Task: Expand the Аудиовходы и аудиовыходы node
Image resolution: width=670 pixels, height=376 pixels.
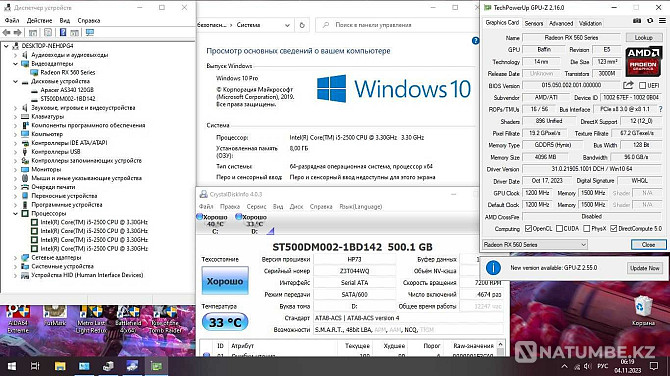Action: pos(15,55)
